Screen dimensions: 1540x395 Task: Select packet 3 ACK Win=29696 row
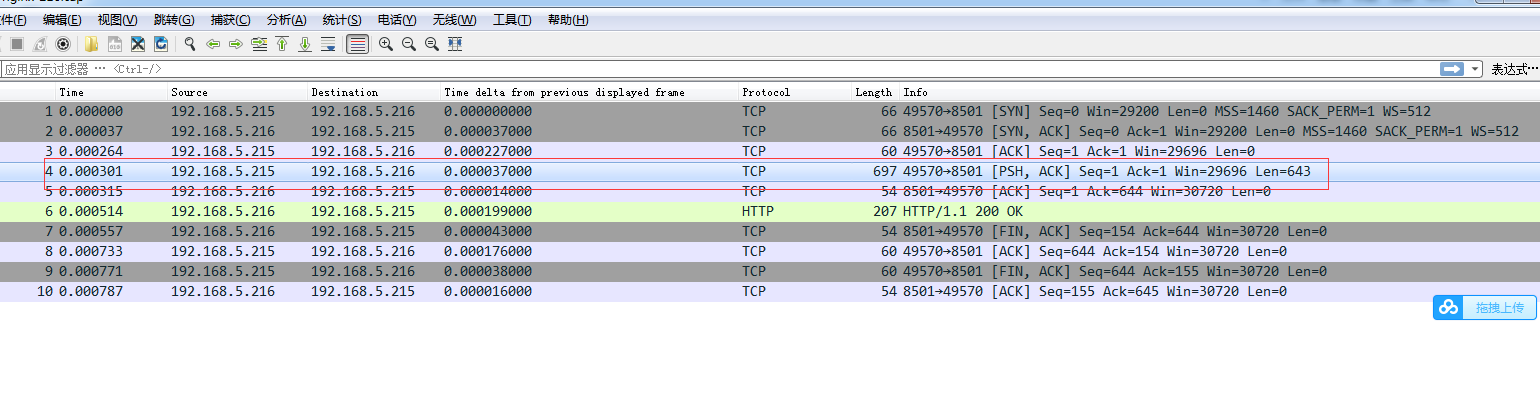770,151
